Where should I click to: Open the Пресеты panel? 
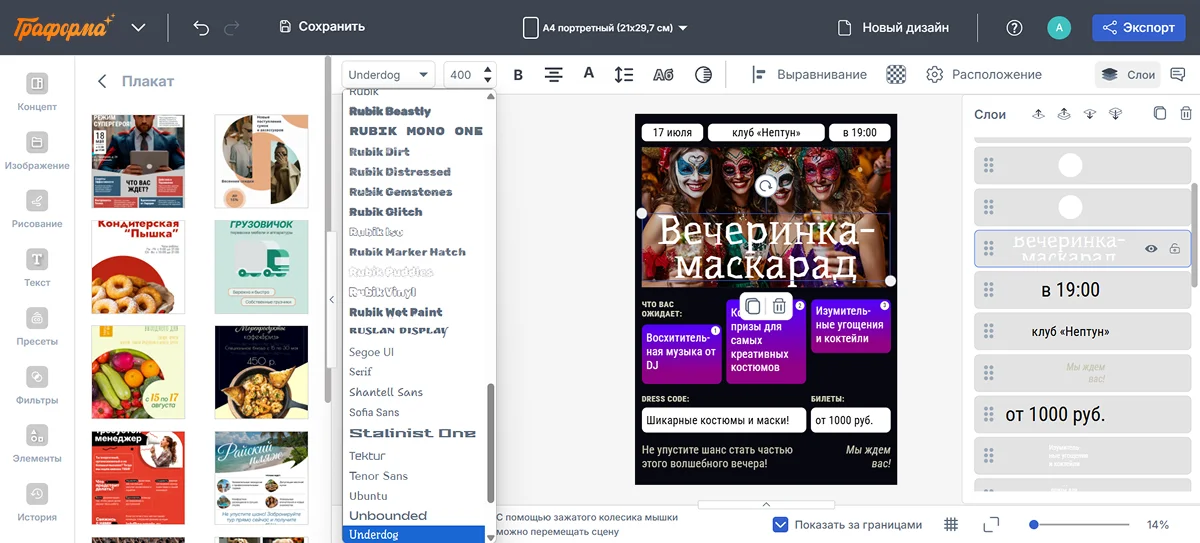click(x=37, y=325)
